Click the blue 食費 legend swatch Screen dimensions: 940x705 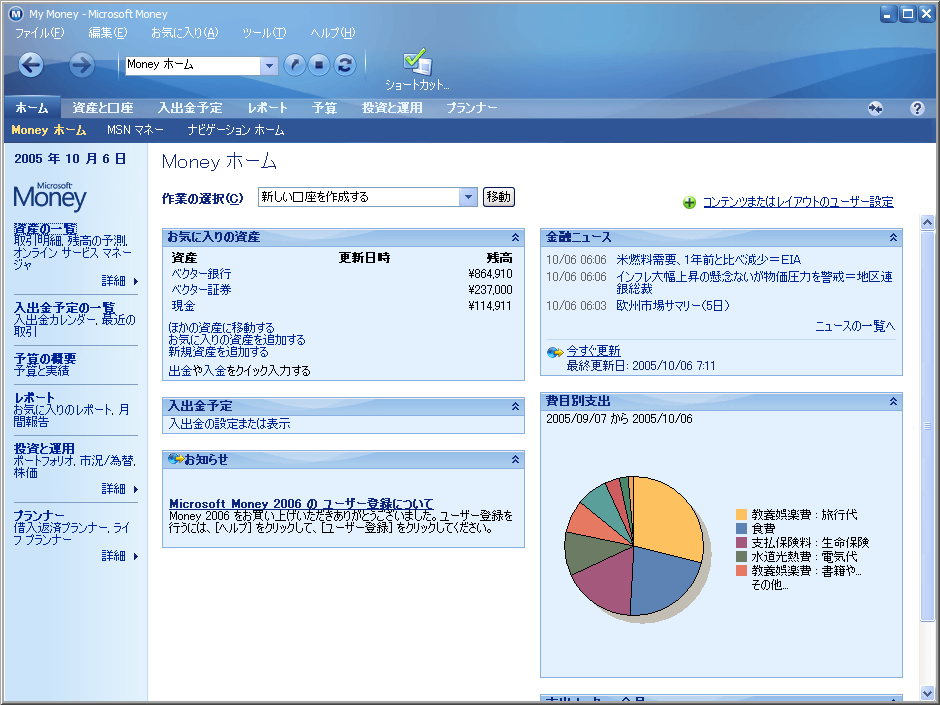coord(741,529)
